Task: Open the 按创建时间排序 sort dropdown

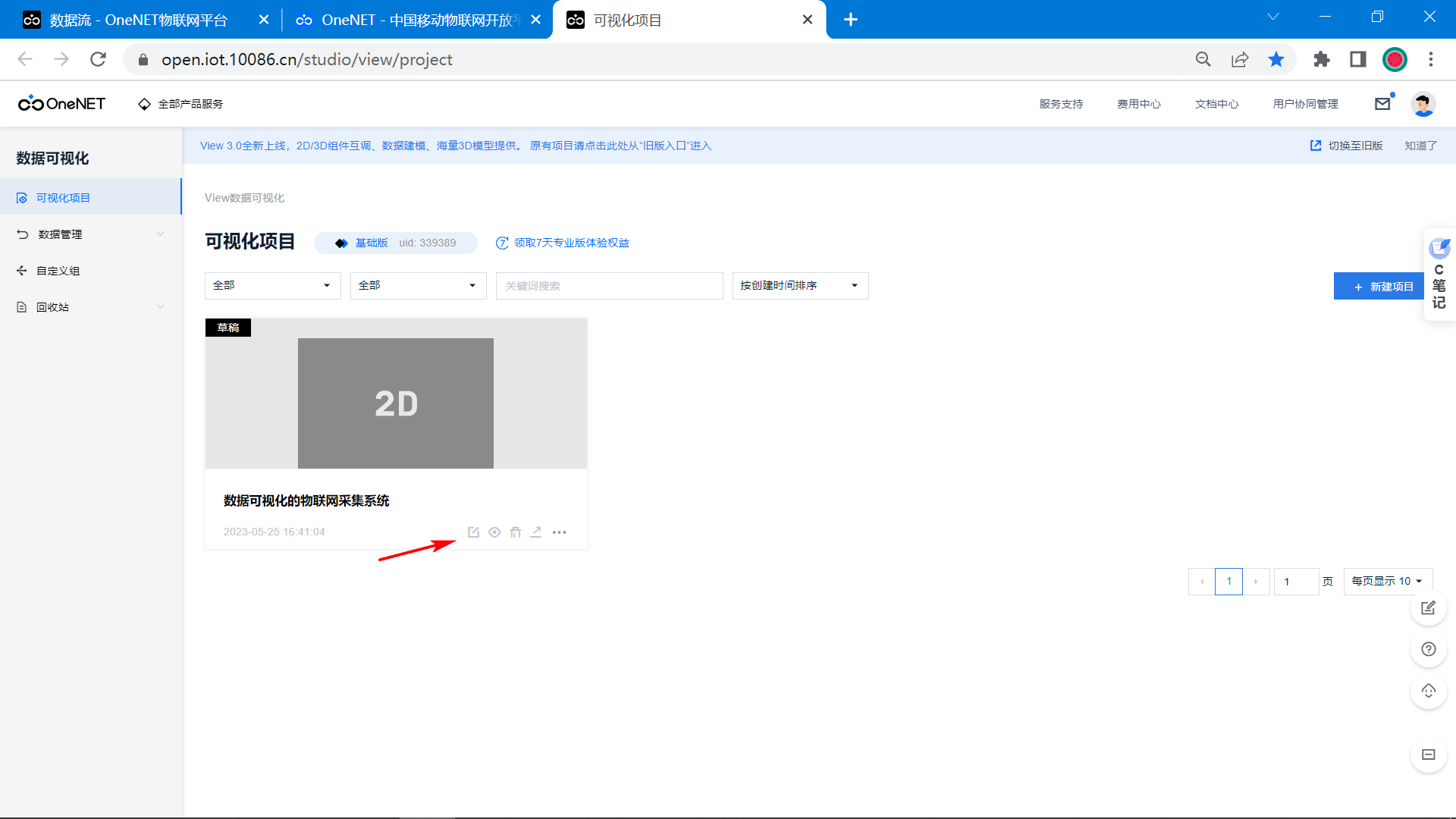Action: tap(799, 286)
